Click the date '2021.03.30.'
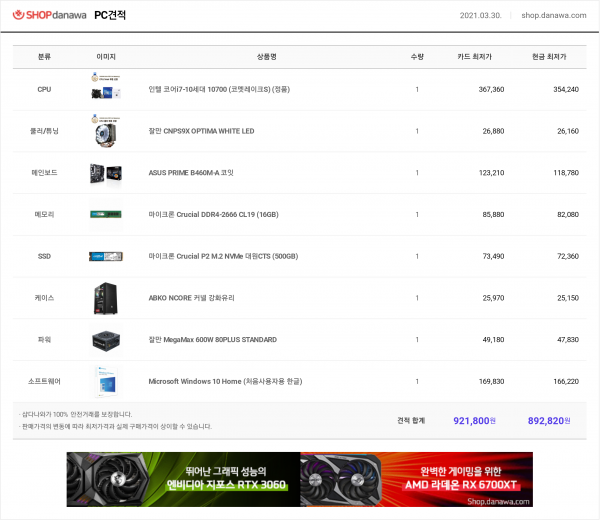The image size is (600, 520). click(480, 15)
